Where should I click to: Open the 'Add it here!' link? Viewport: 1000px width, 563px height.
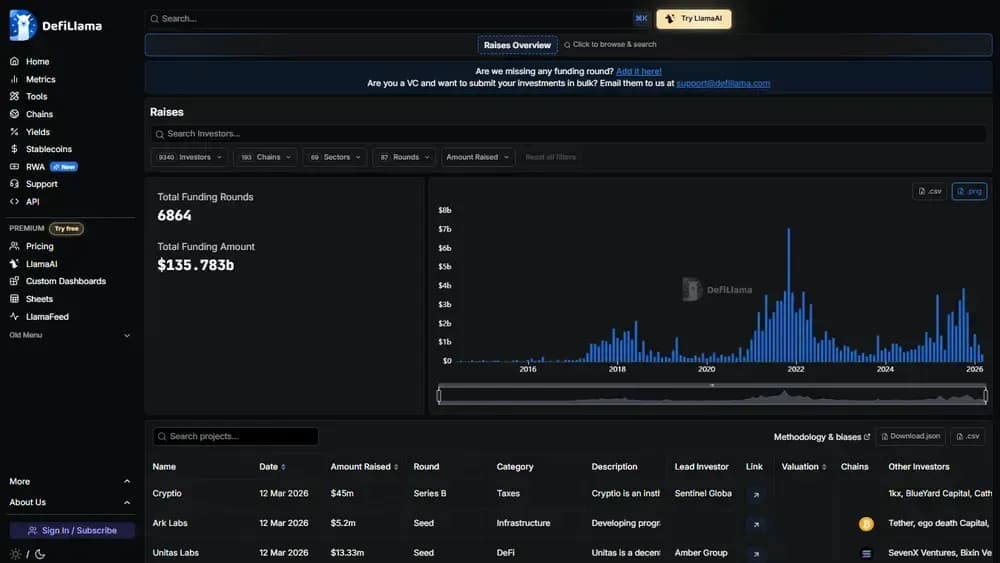click(x=638, y=71)
